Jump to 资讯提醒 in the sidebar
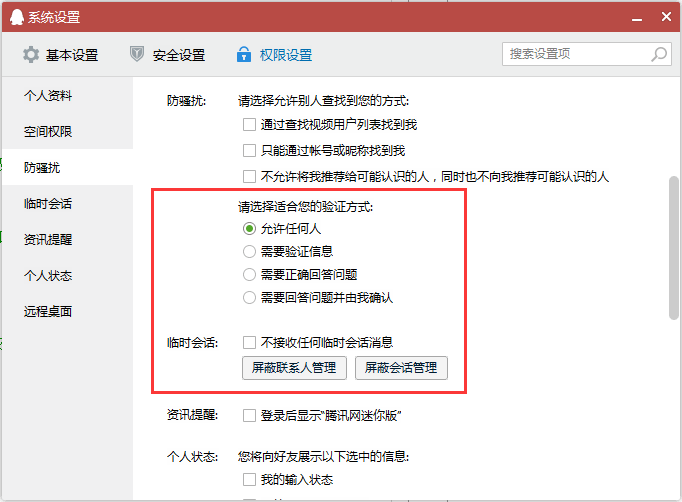Screen dimensions: 682x502 67,240
